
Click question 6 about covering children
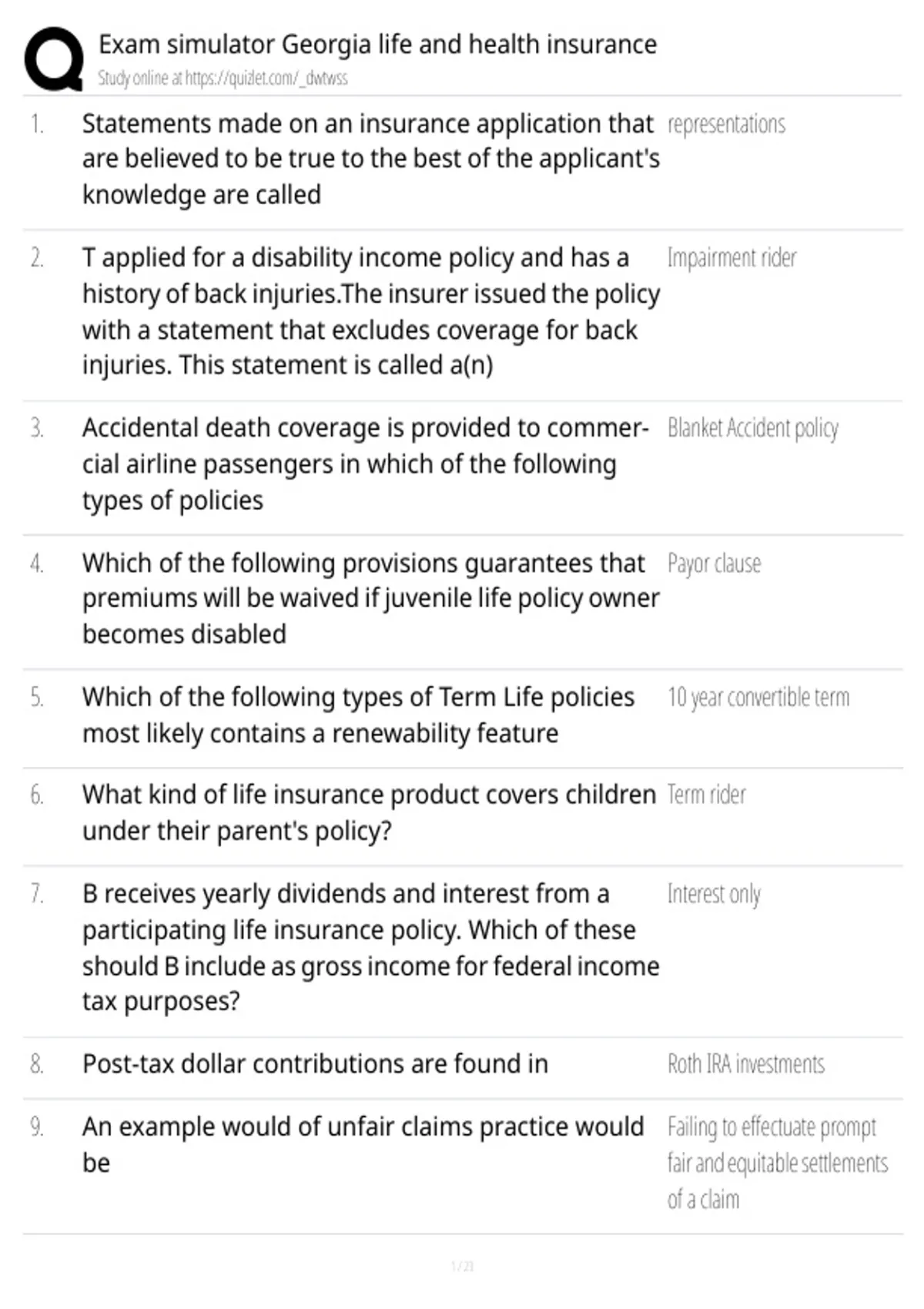click(x=370, y=812)
